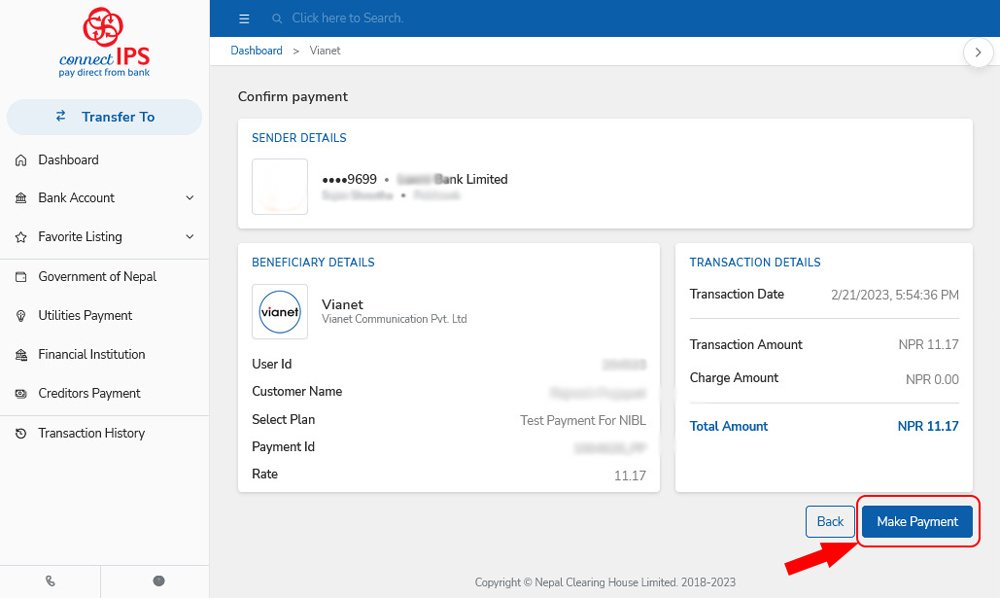Click the User Id label
The width and height of the screenshot is (1000, 598).
[x=272, y=364]
